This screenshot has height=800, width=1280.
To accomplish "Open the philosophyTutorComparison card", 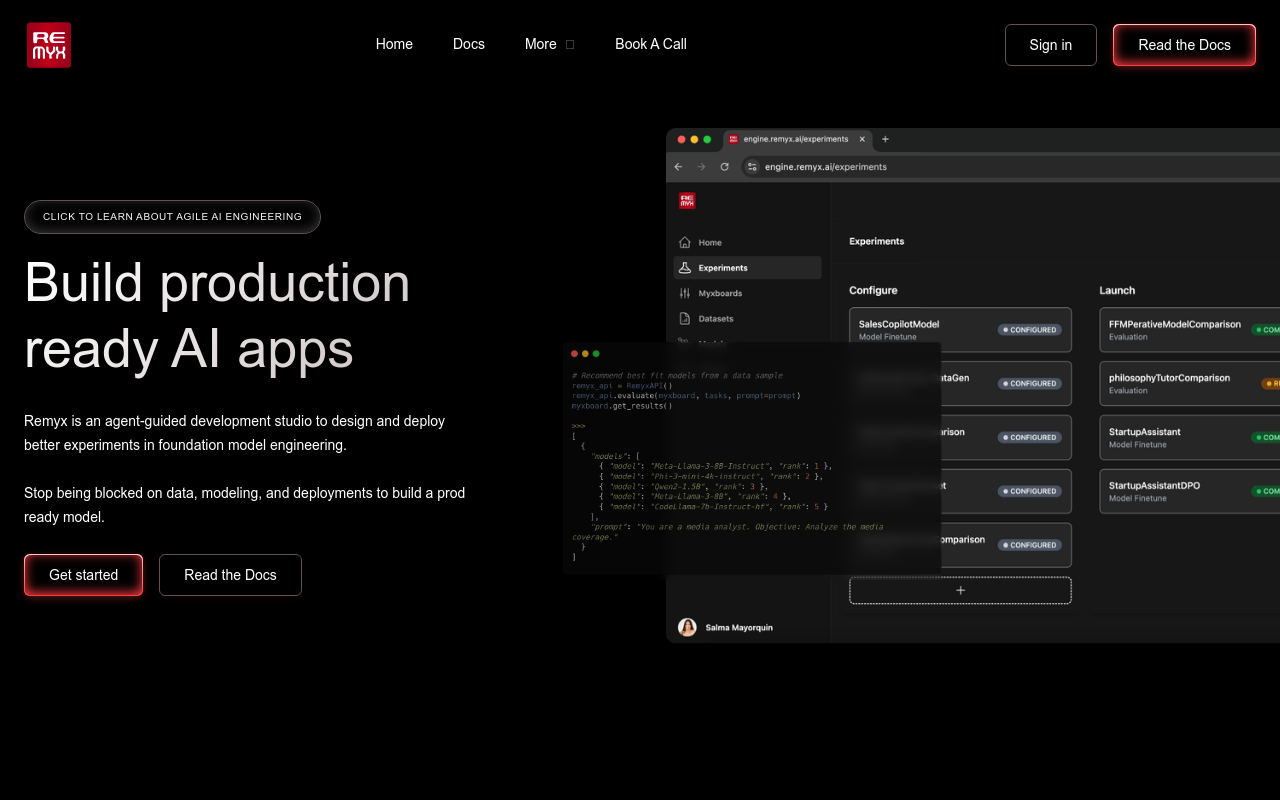I will (x=1189, y=384).
